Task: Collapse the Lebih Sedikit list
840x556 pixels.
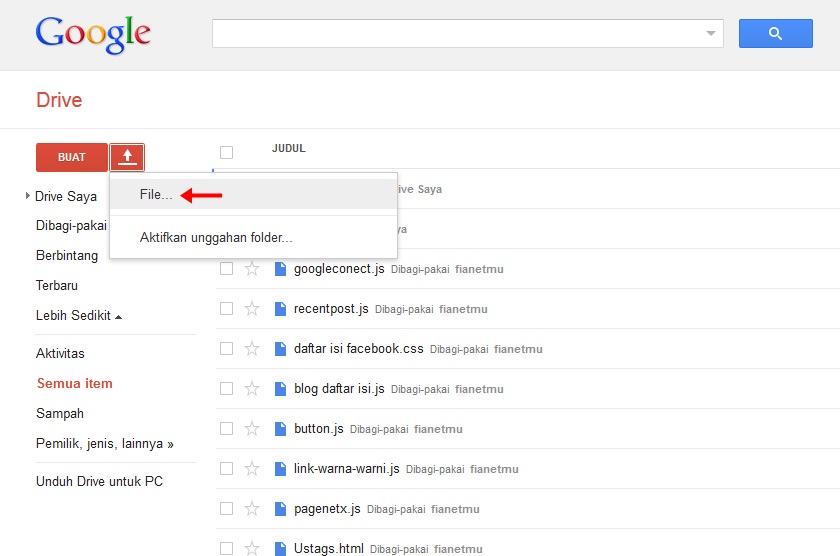Action: coord(79,315)
